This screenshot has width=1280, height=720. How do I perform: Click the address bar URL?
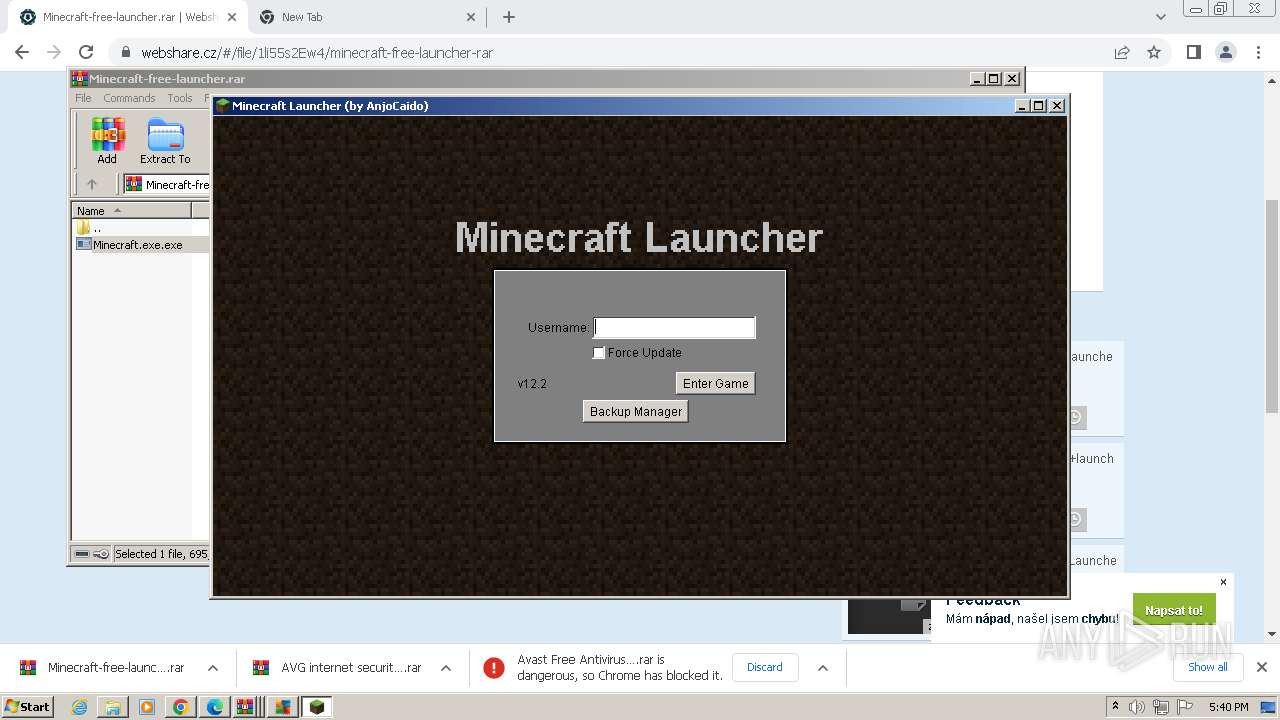[x=317, y=53]
